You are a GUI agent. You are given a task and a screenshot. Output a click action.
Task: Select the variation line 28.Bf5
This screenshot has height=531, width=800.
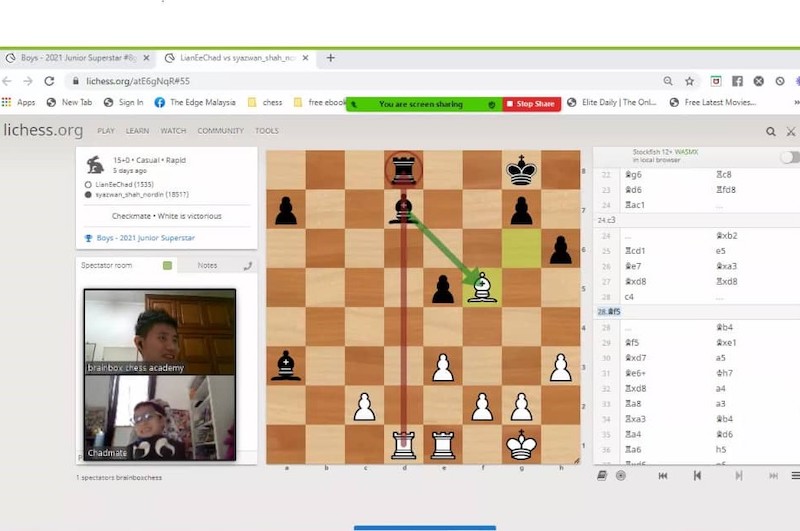pos(609,312)
